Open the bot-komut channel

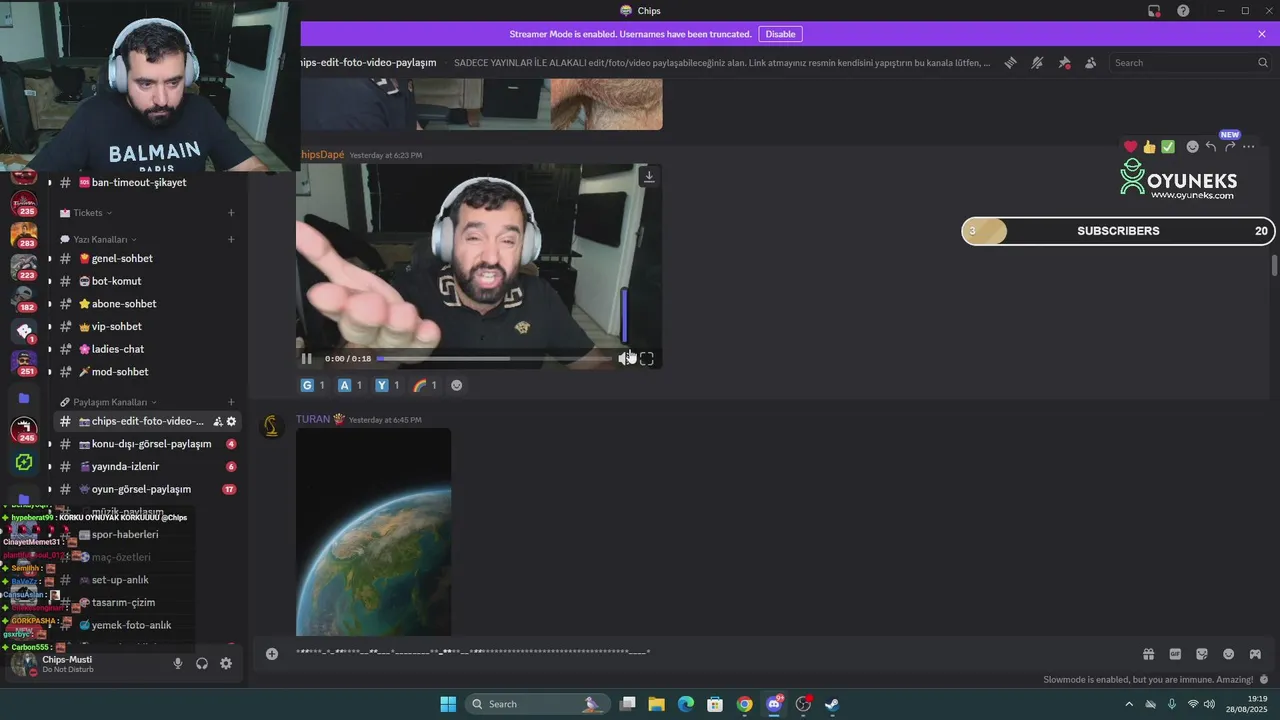[147, 281]
